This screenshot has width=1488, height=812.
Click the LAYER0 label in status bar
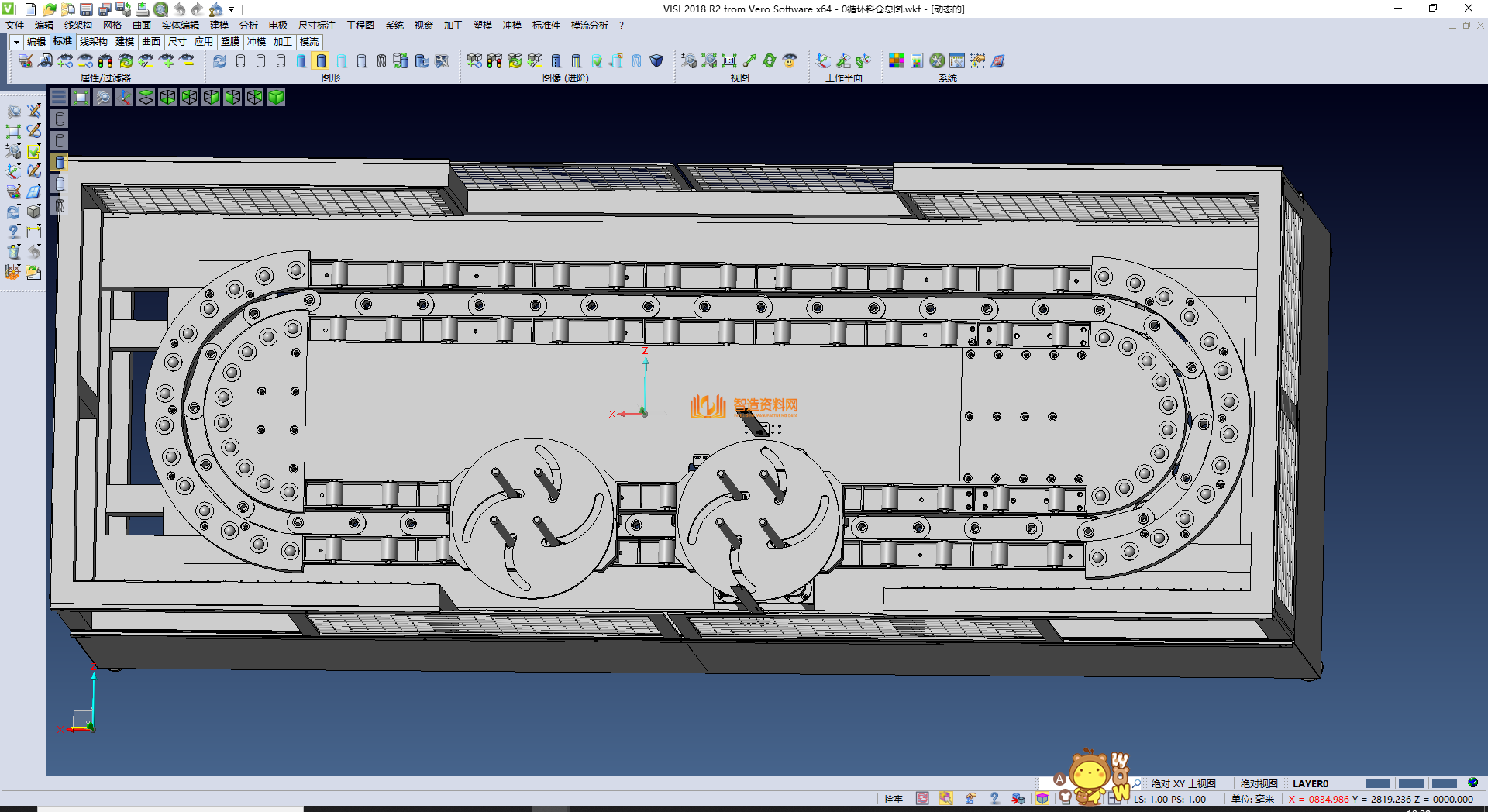(x=1310, y=783)
